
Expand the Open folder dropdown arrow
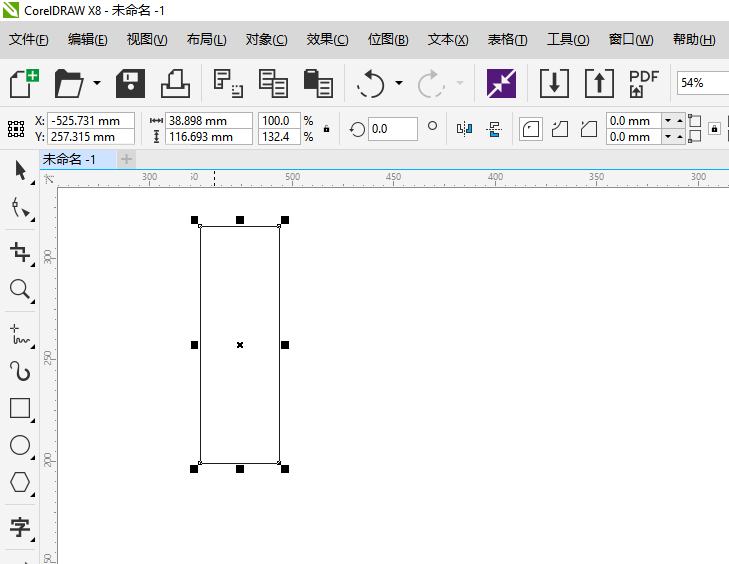(x=97, y=83)
